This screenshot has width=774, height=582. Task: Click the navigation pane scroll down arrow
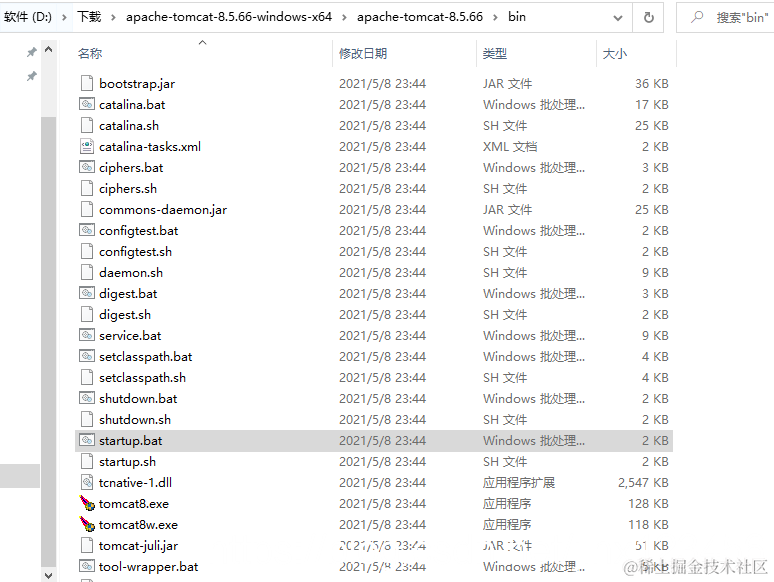pyautogui.click(x=48, y=575)
